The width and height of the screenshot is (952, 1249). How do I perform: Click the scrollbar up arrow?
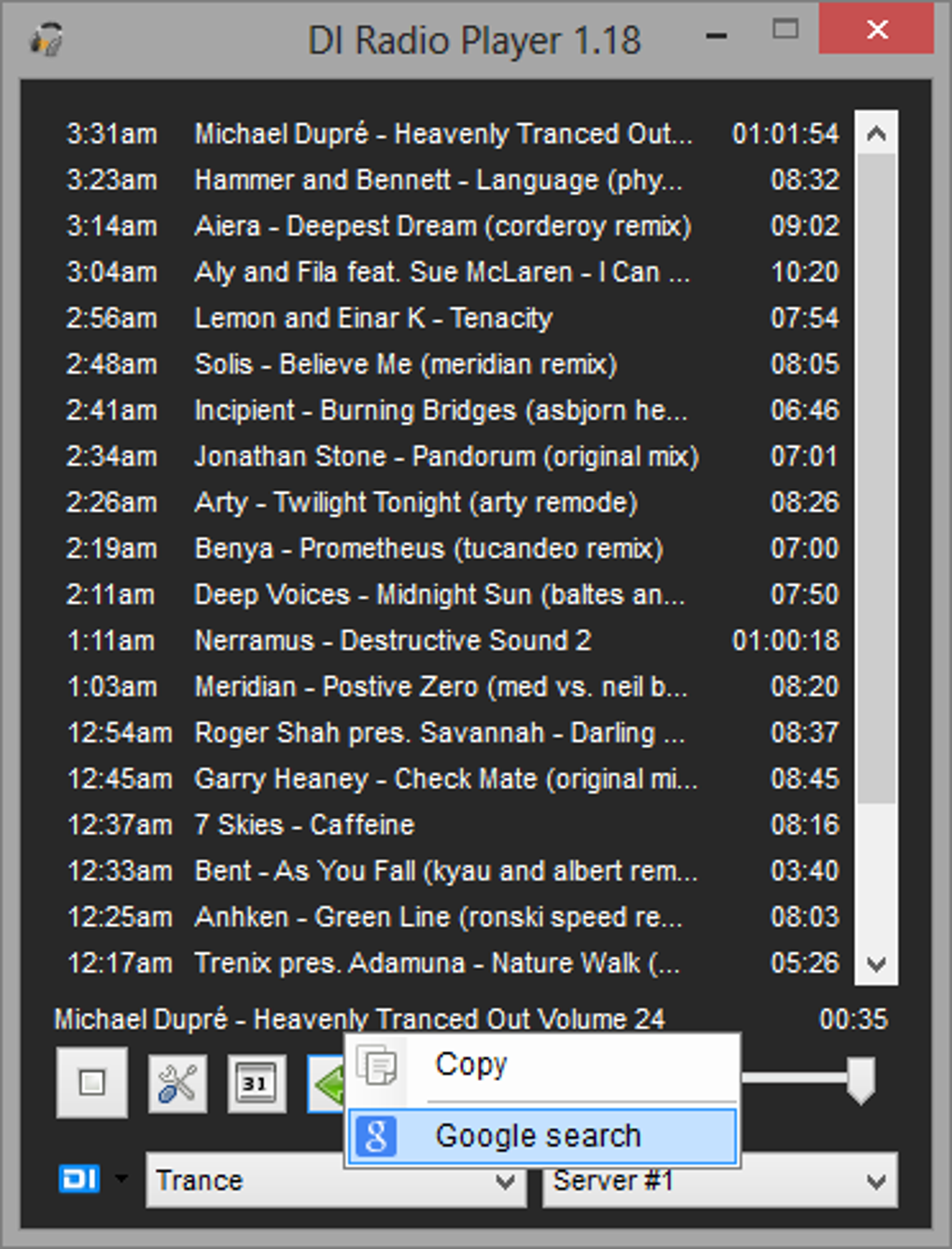(875, 133)
